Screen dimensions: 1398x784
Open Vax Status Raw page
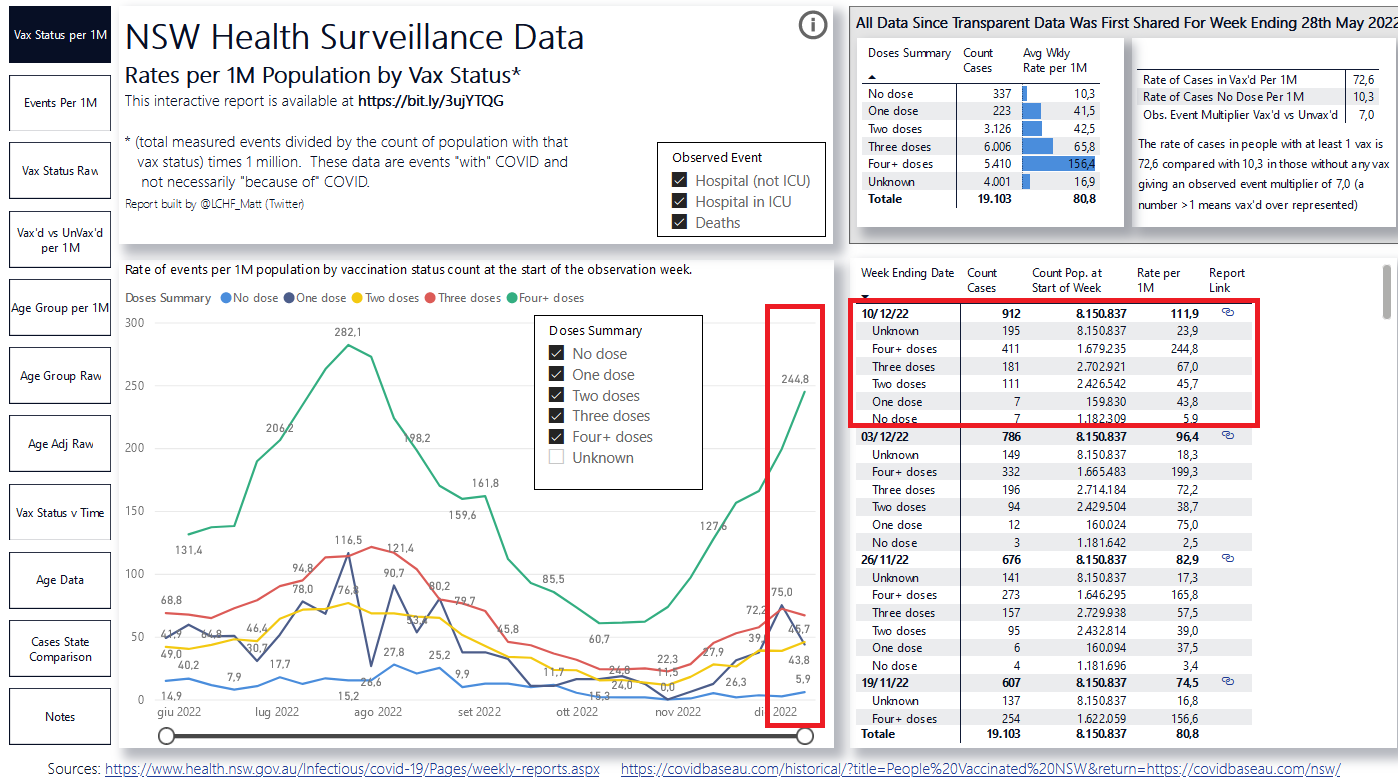(x=60, y=171)
